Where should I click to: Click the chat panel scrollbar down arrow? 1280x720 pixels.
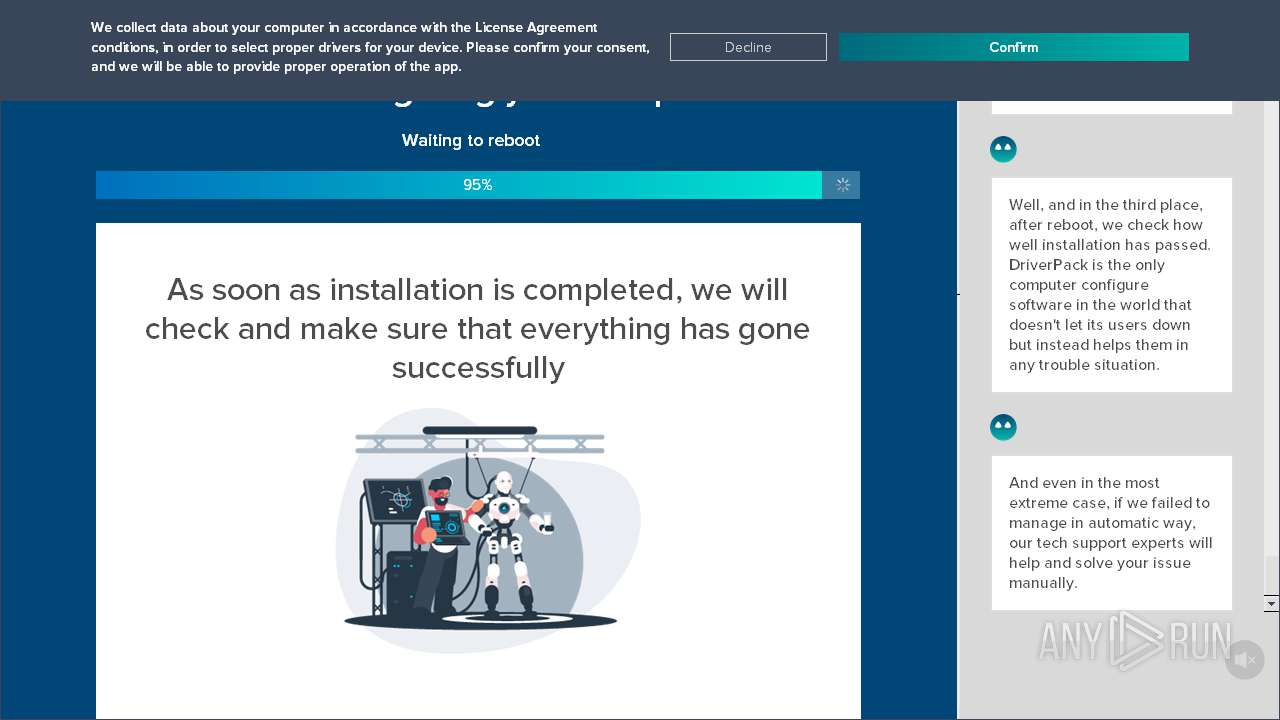pos(1271,604)
